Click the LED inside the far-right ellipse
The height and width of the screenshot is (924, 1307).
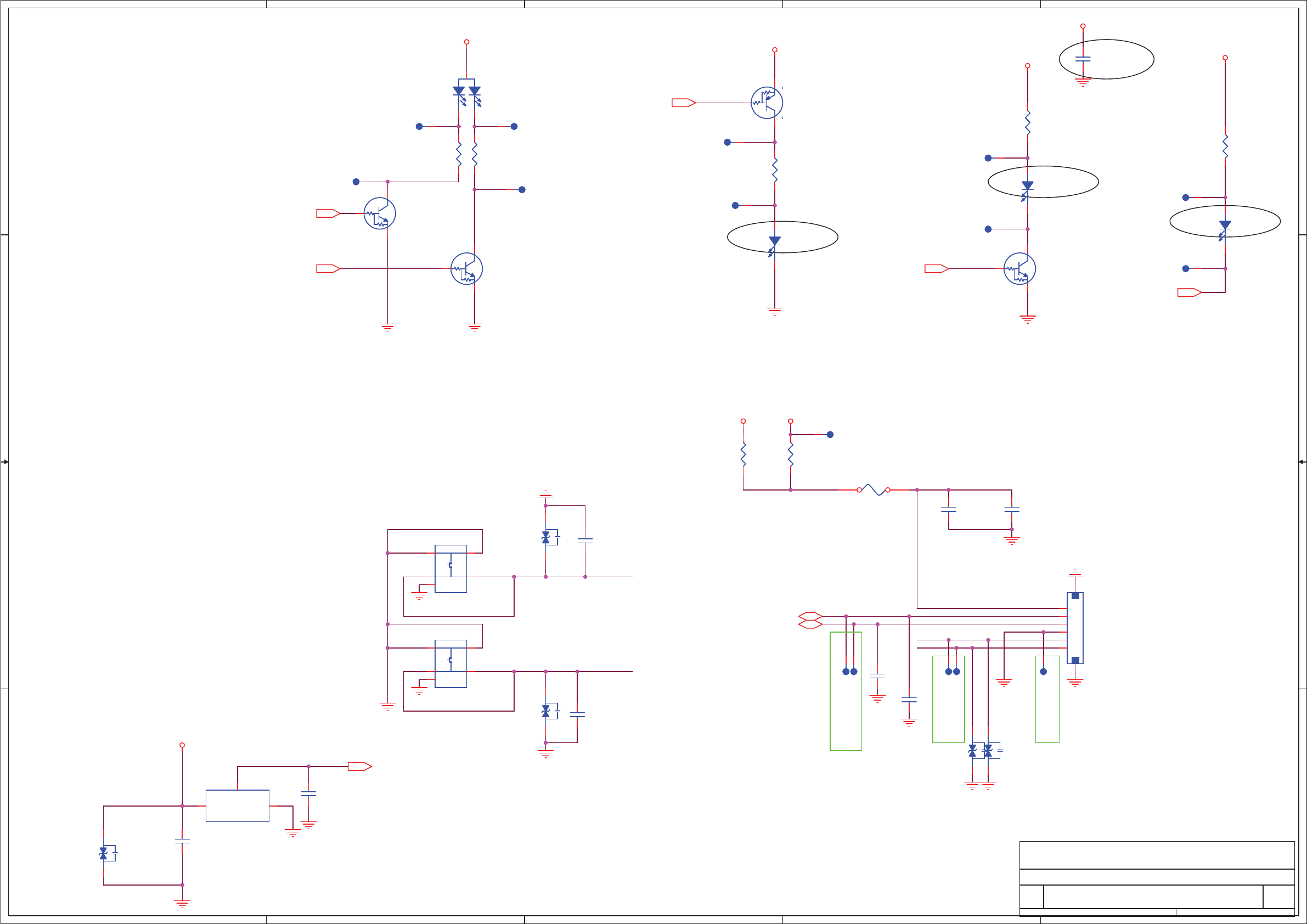coord(1225,226)
